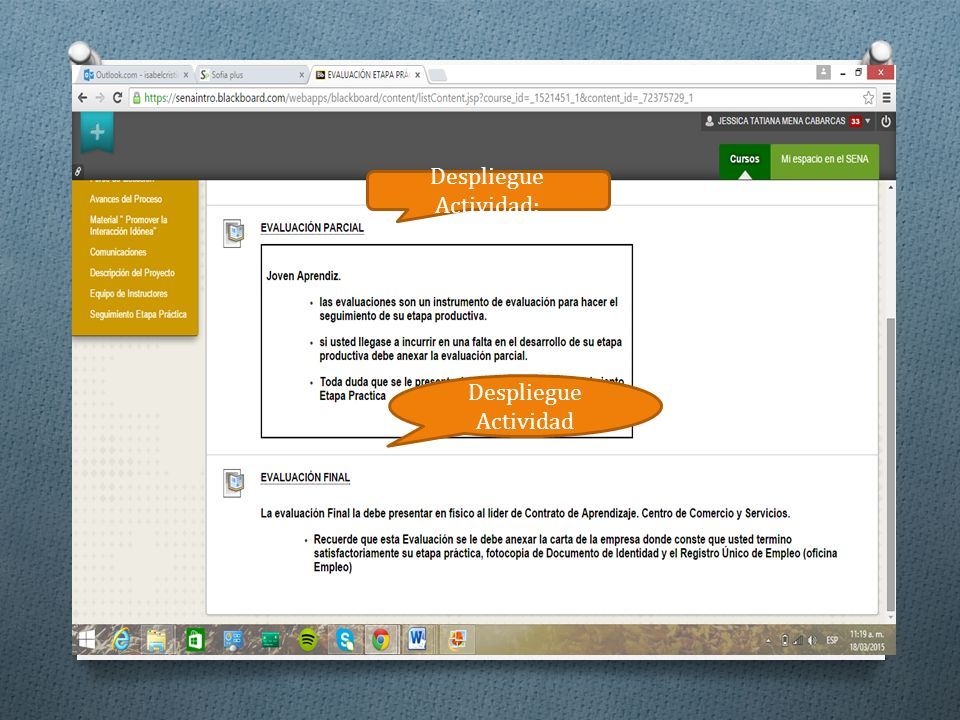The height and width of the screenshot is (720, 960).
Task: Open the EVALUACIÓN FINAL link
Action: (x=305, y=478)
